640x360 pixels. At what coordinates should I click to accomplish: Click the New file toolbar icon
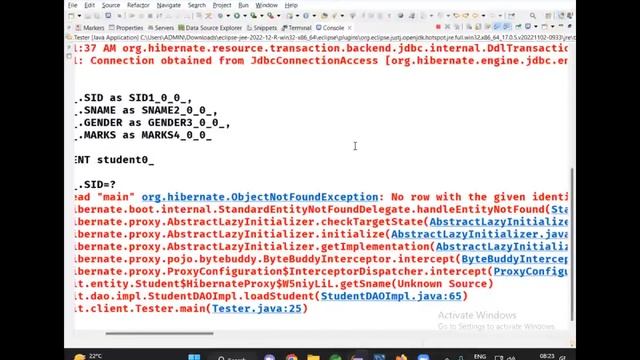71,16
